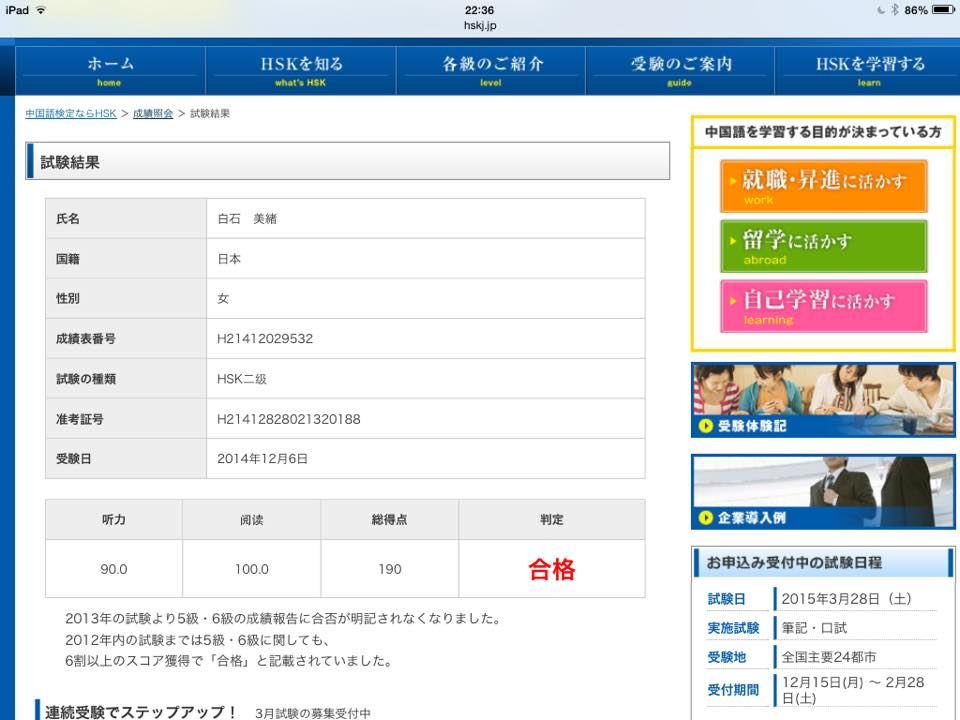Click the 阅读 column header
This screenshot has height=720, width=960.
252,520
